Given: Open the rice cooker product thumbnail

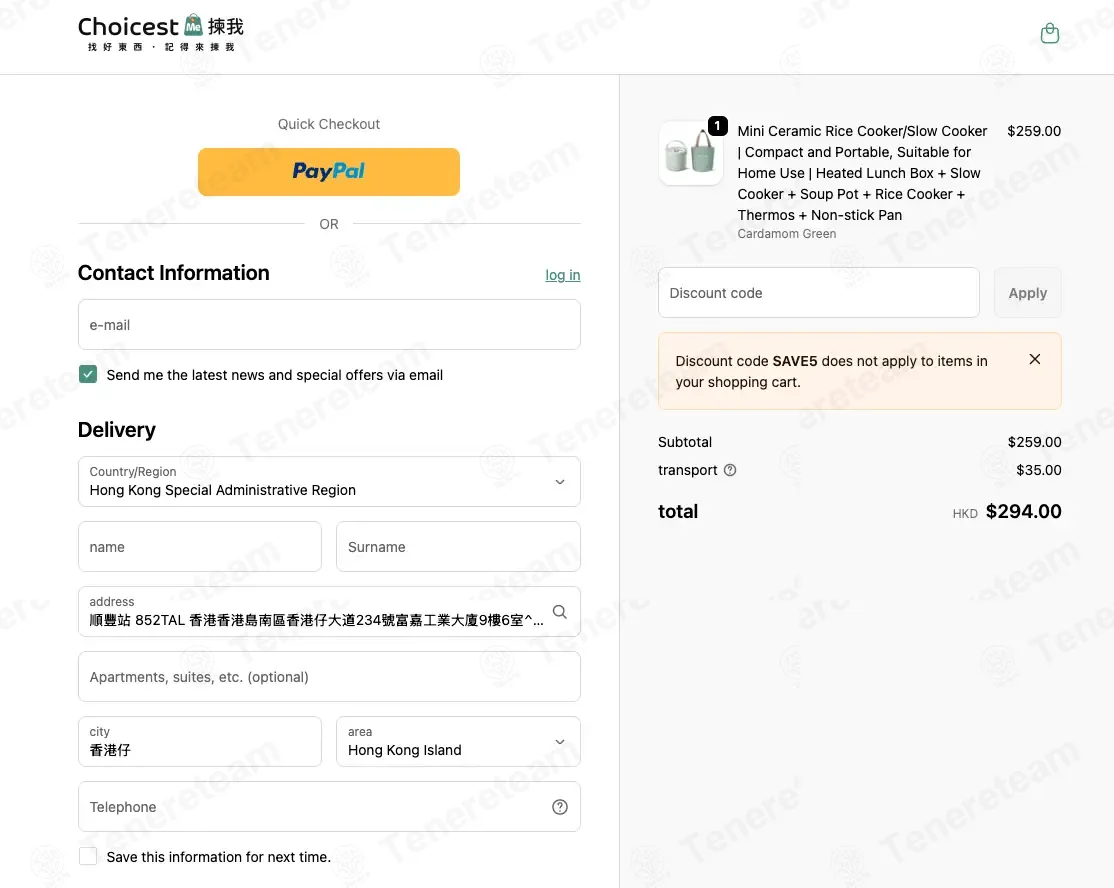Looking at the screenshot, I should pos(691,153).
